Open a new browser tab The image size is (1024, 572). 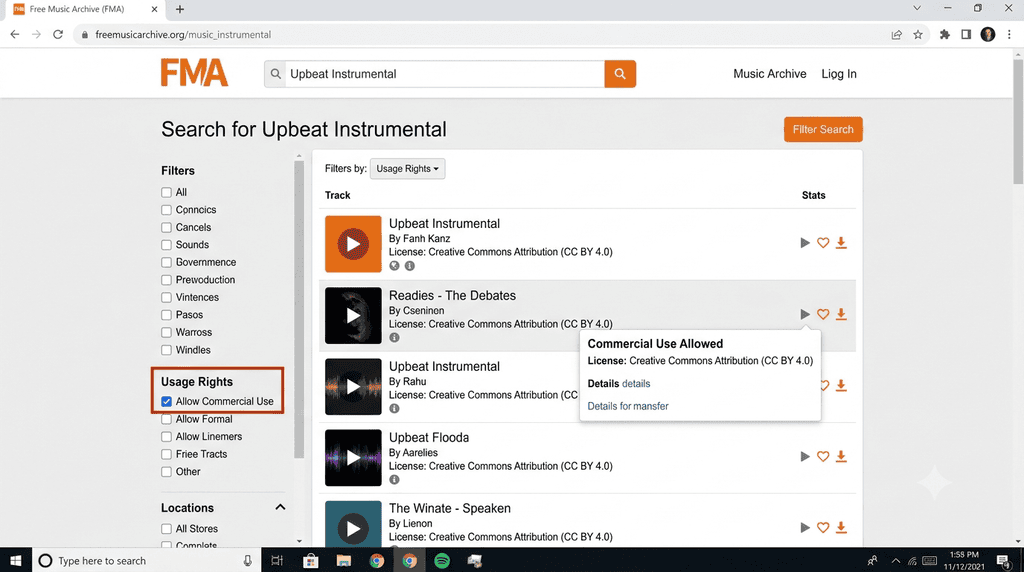[180, 9]
